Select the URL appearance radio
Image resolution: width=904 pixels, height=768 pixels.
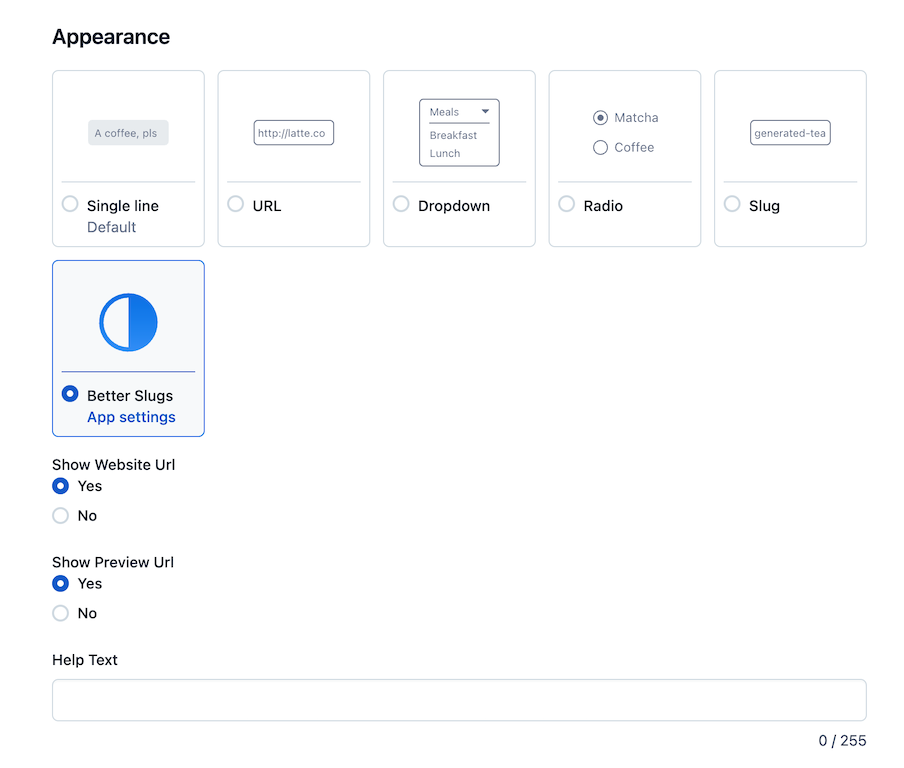(235, 204)
